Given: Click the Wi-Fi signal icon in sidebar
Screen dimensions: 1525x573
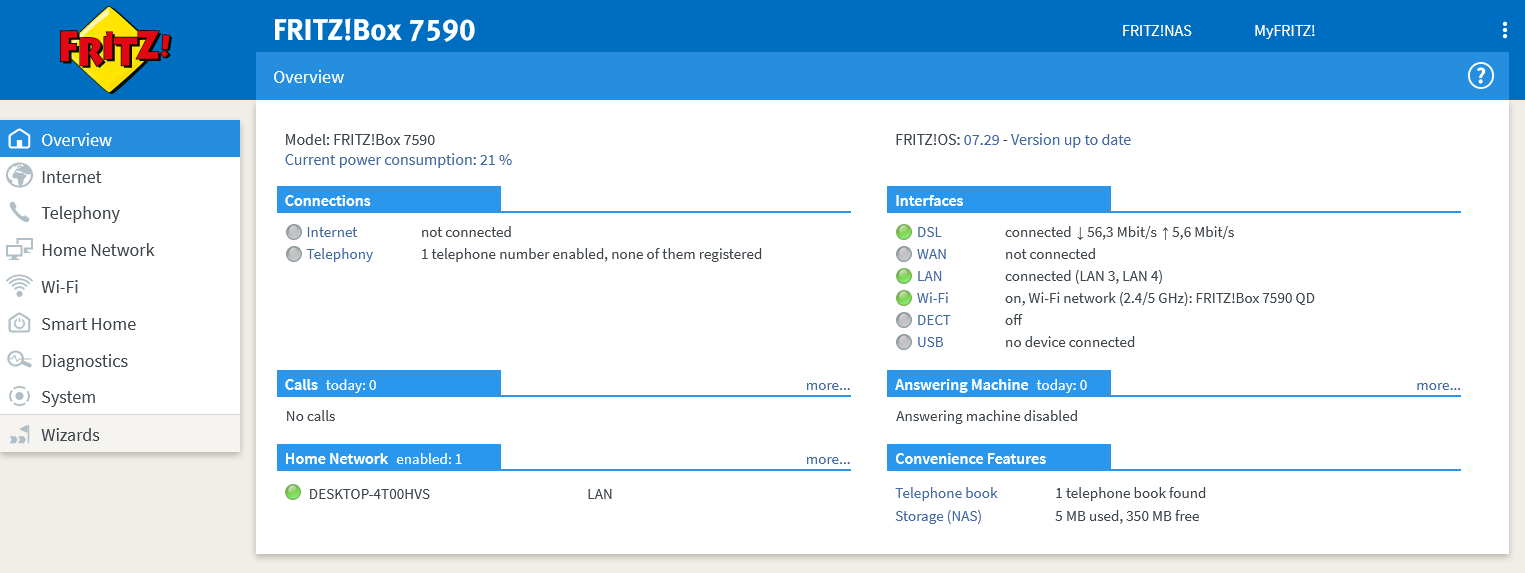Looking at the screenshot, I should [x=19, y=287].
